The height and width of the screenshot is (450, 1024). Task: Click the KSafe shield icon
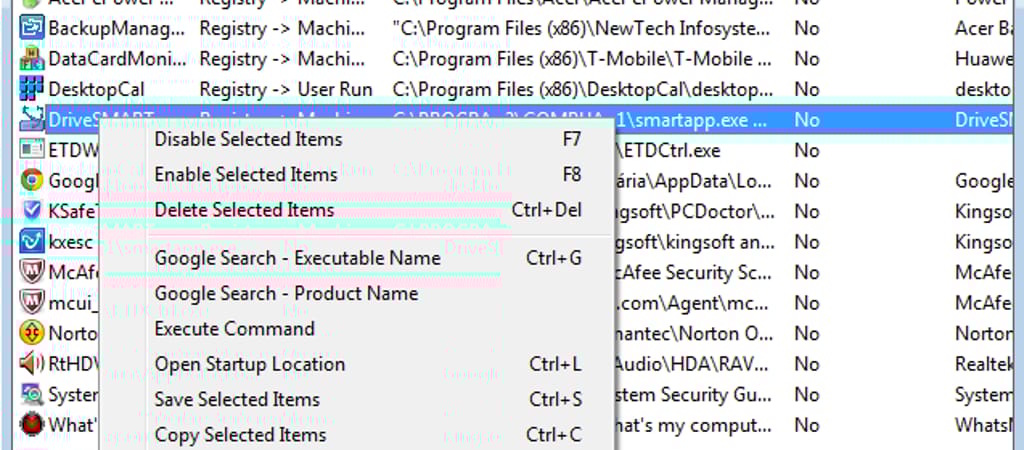coord(31,211)
